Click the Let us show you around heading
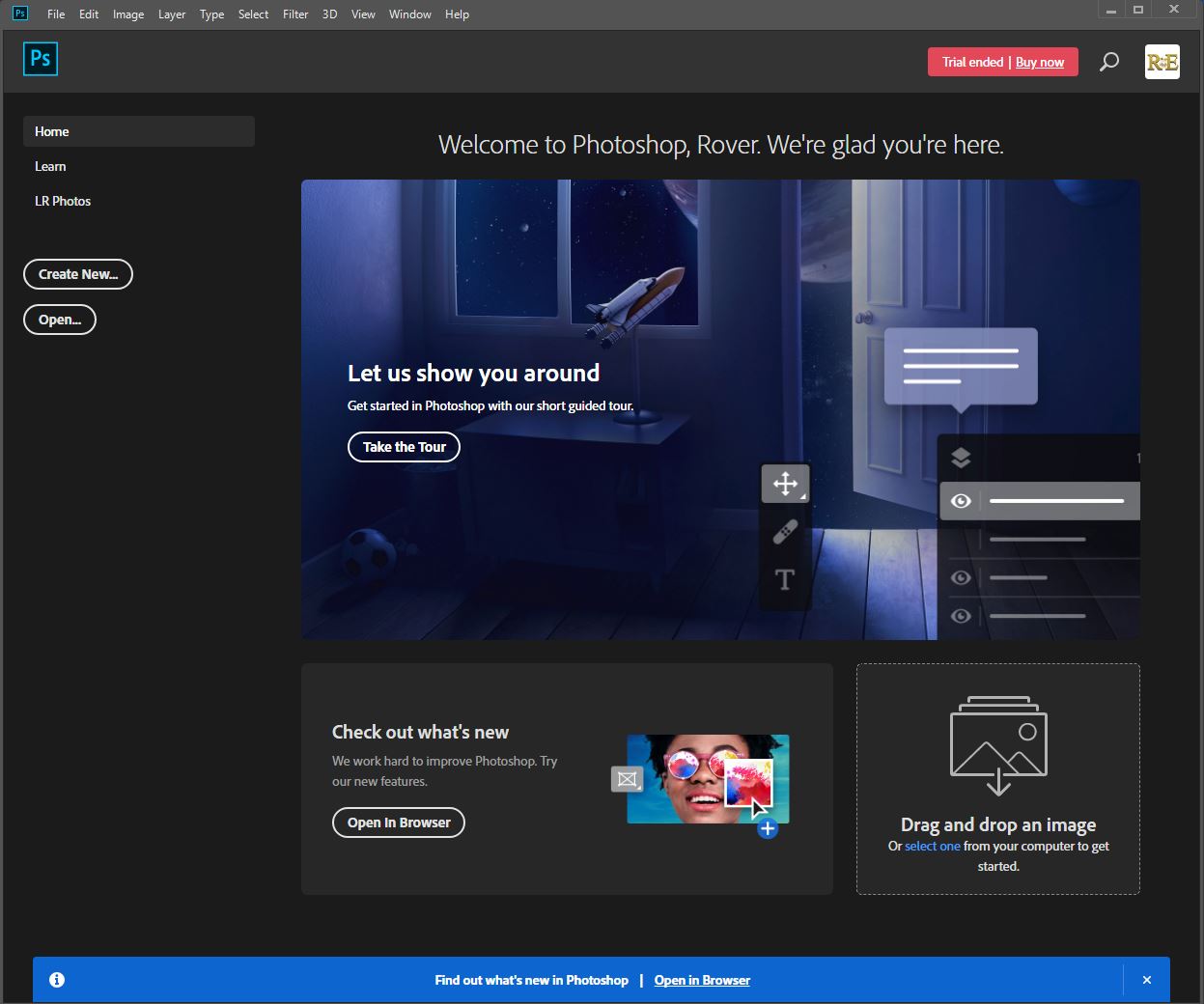Image resolution: width=1204 pixels, height=1004 pixels. (473, 374)
